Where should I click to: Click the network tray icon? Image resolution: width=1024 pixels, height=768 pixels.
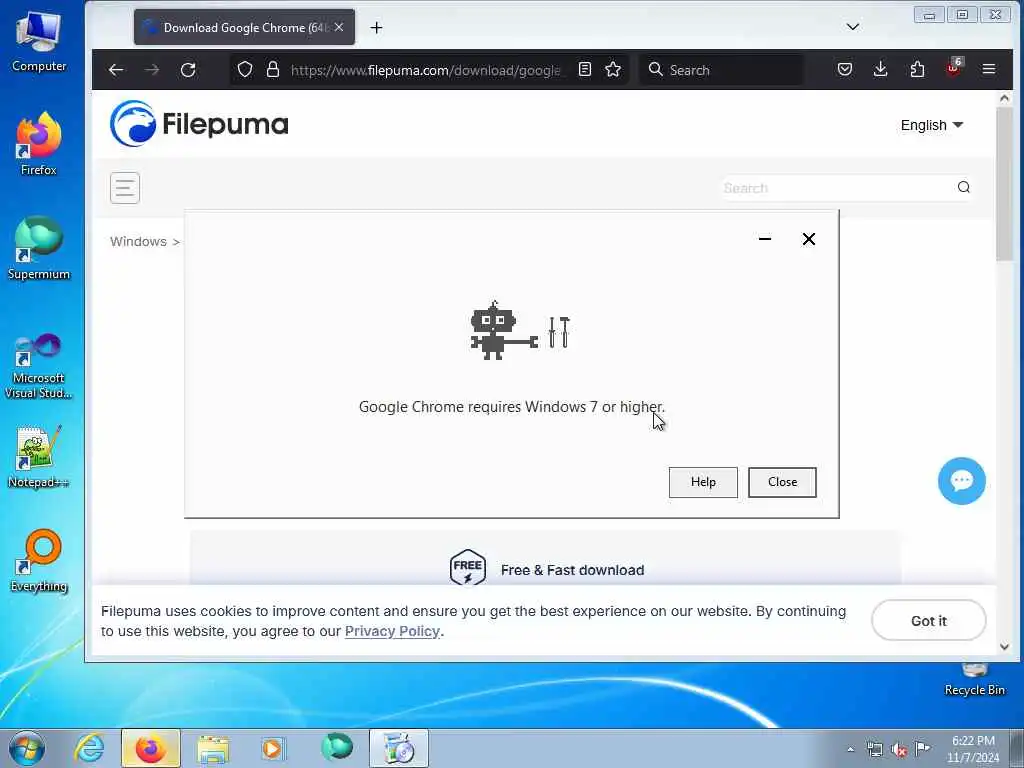874,750
